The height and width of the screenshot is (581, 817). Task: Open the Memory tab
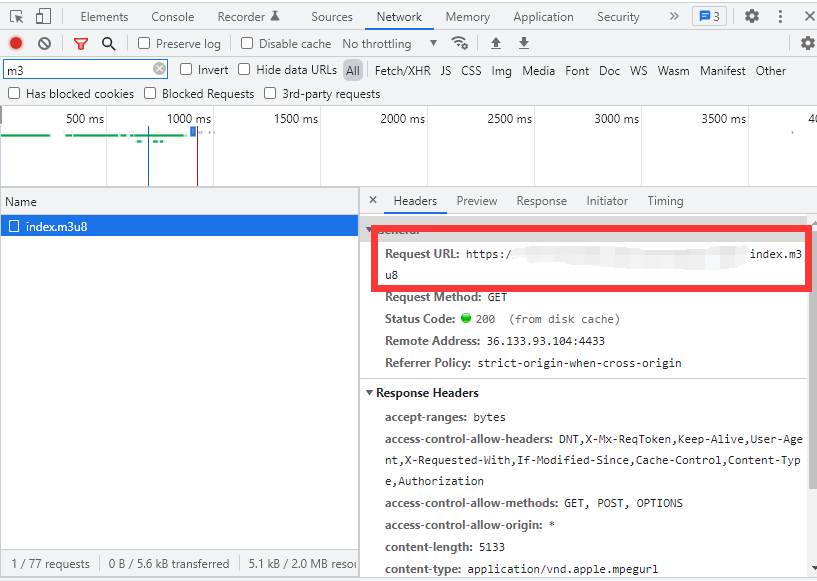point(467,17)
